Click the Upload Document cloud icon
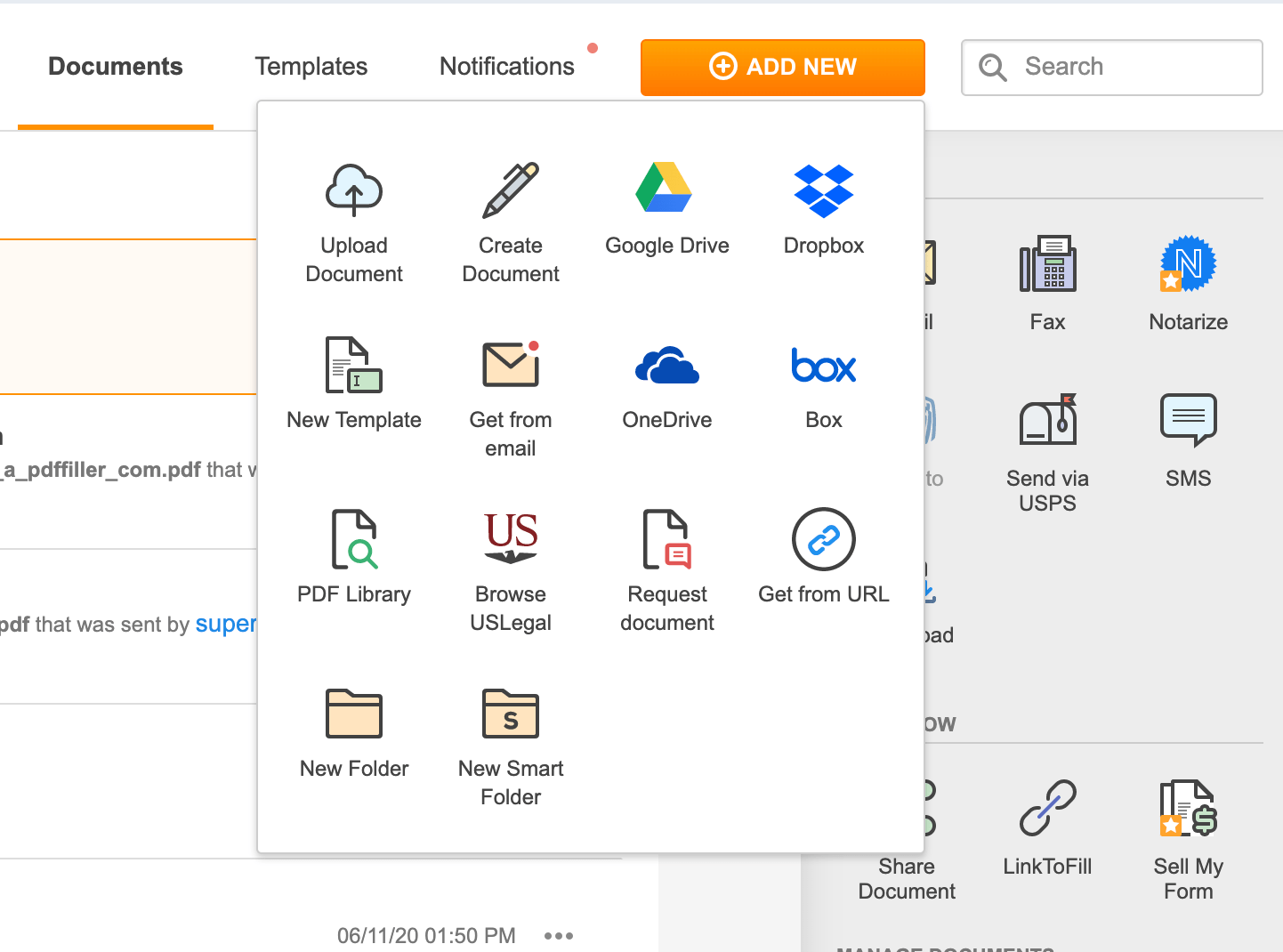Image resolution: width=1283 pixels, height=952 pixels. pyautogui.click(x=354, y=190)
